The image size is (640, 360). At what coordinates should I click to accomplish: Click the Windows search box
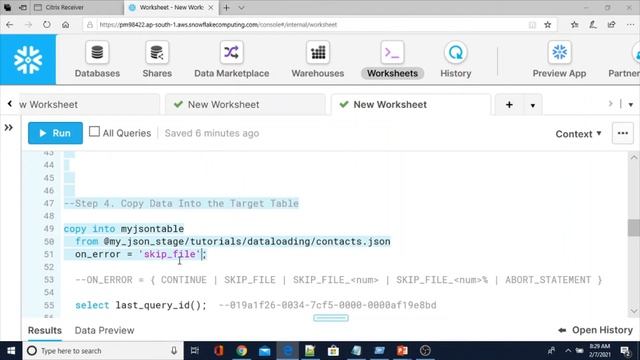[102, 351]
